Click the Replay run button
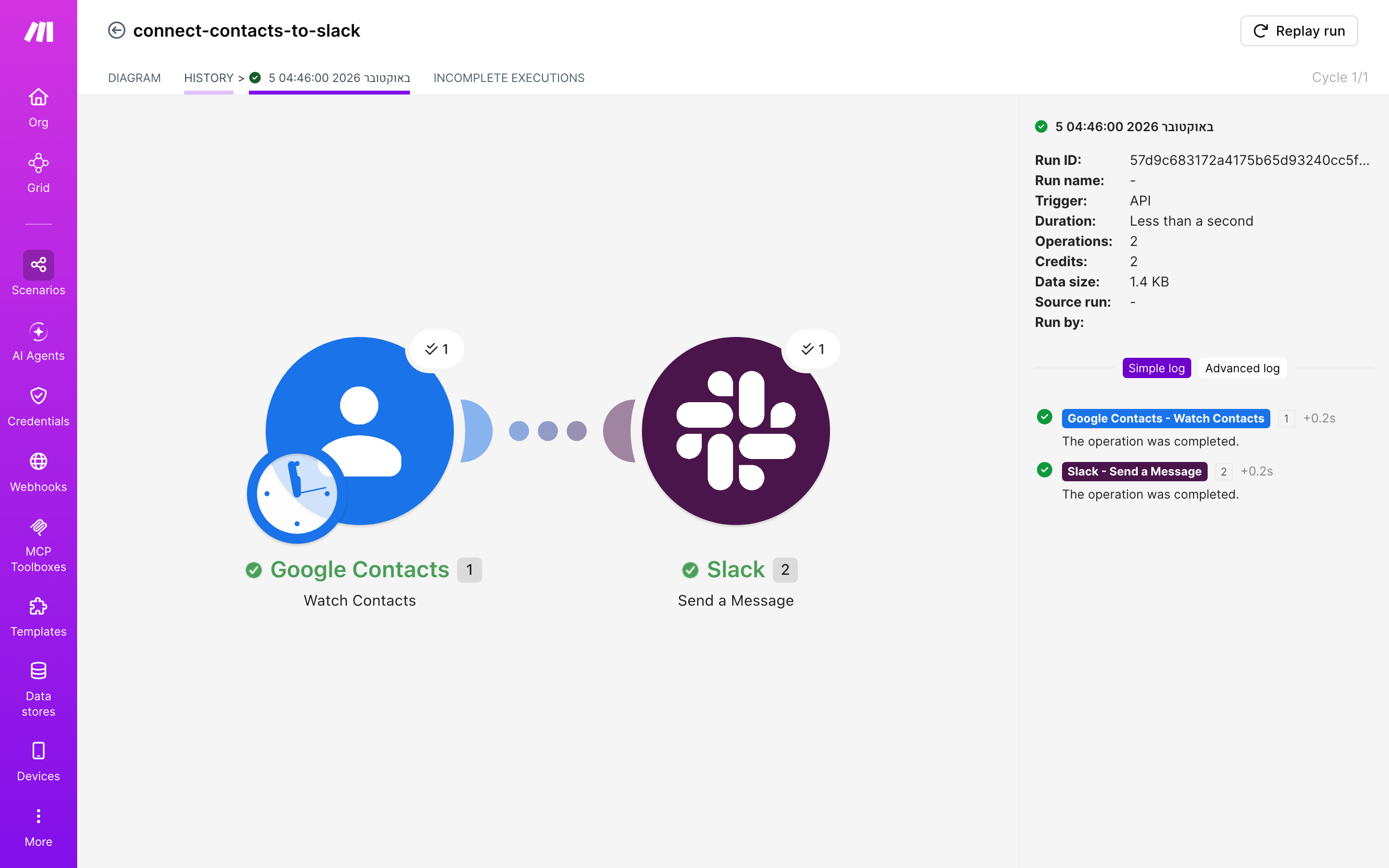 click(1299, 31)
